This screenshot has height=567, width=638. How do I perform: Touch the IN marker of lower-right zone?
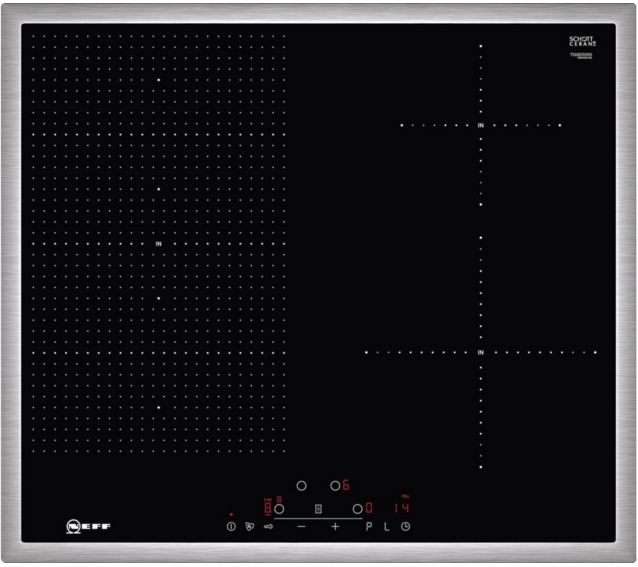(x=481, y=352)
